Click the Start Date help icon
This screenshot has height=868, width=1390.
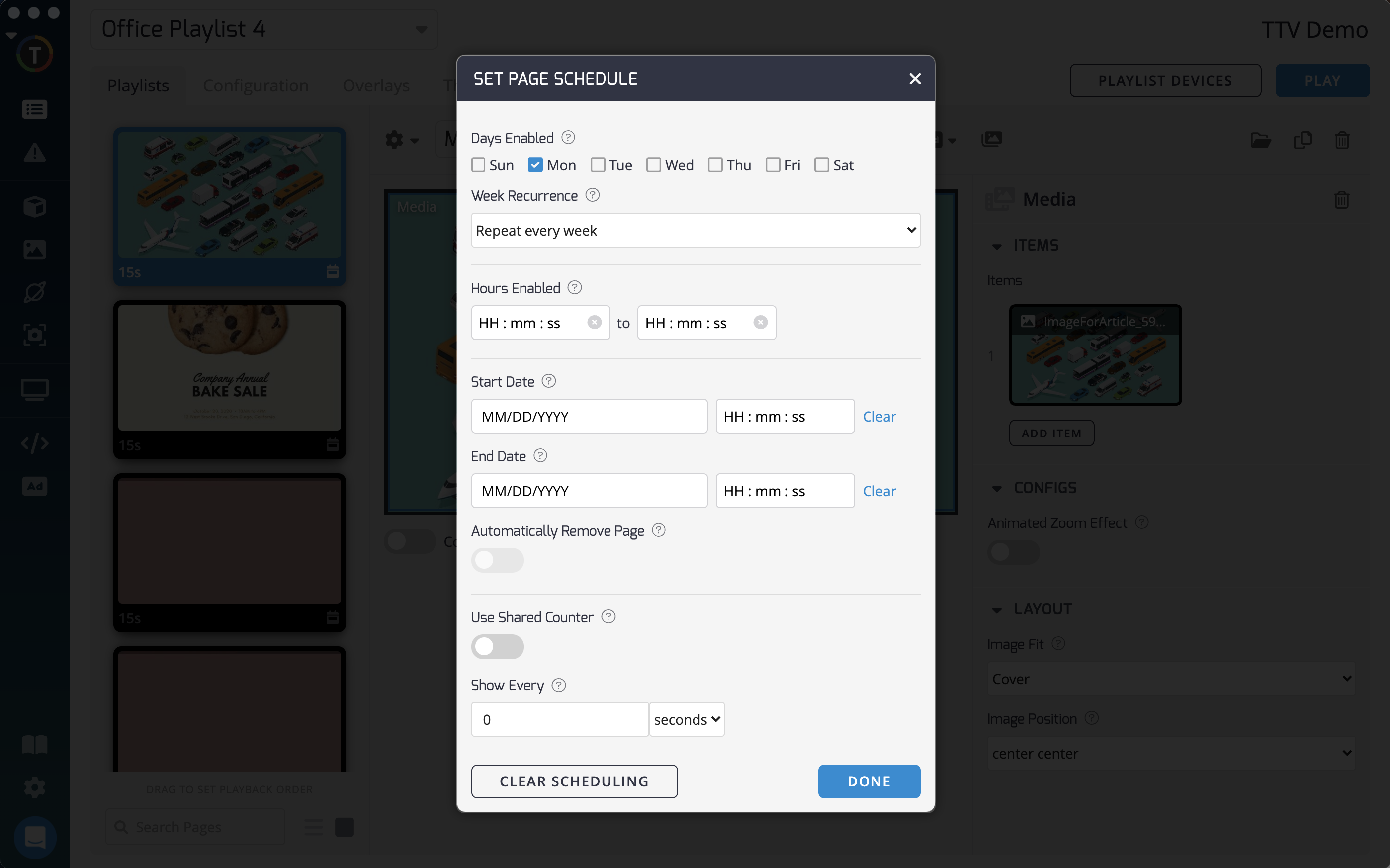click(549, 381)
